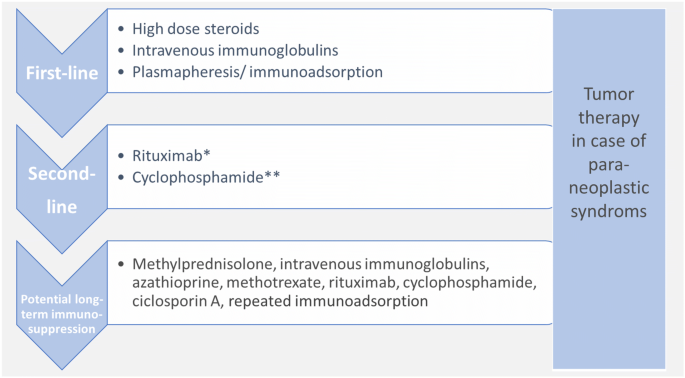Viewport: 685px width, 378px height.
Task: Click the First-line chevron arrow
Action: click(x=62, y=73)
